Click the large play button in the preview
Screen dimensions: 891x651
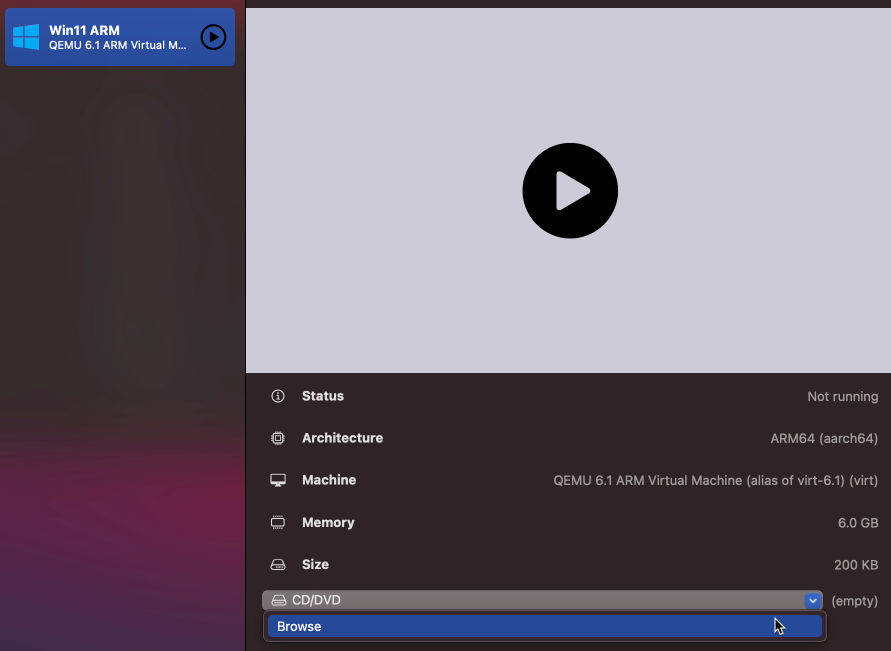(570, 190)
